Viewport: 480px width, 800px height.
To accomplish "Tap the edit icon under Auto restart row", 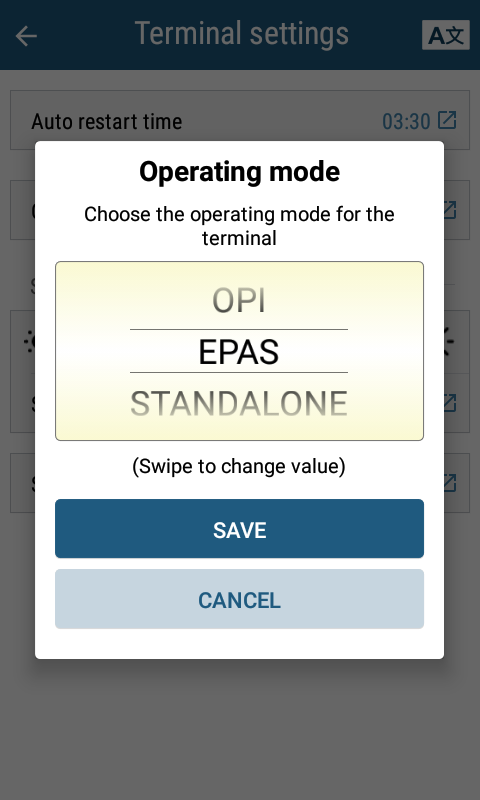I will point(449,210).
